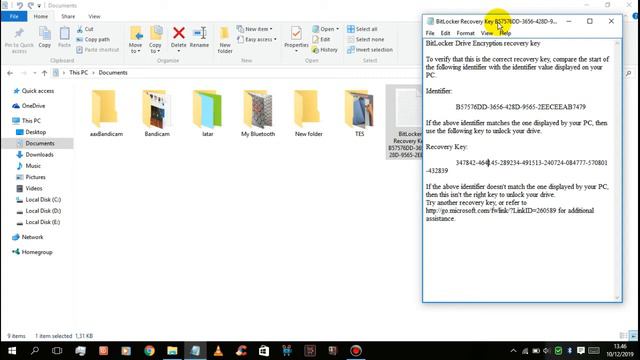Go back in Explorer navigation
The image size is (640, 360).
coord(10,73)
